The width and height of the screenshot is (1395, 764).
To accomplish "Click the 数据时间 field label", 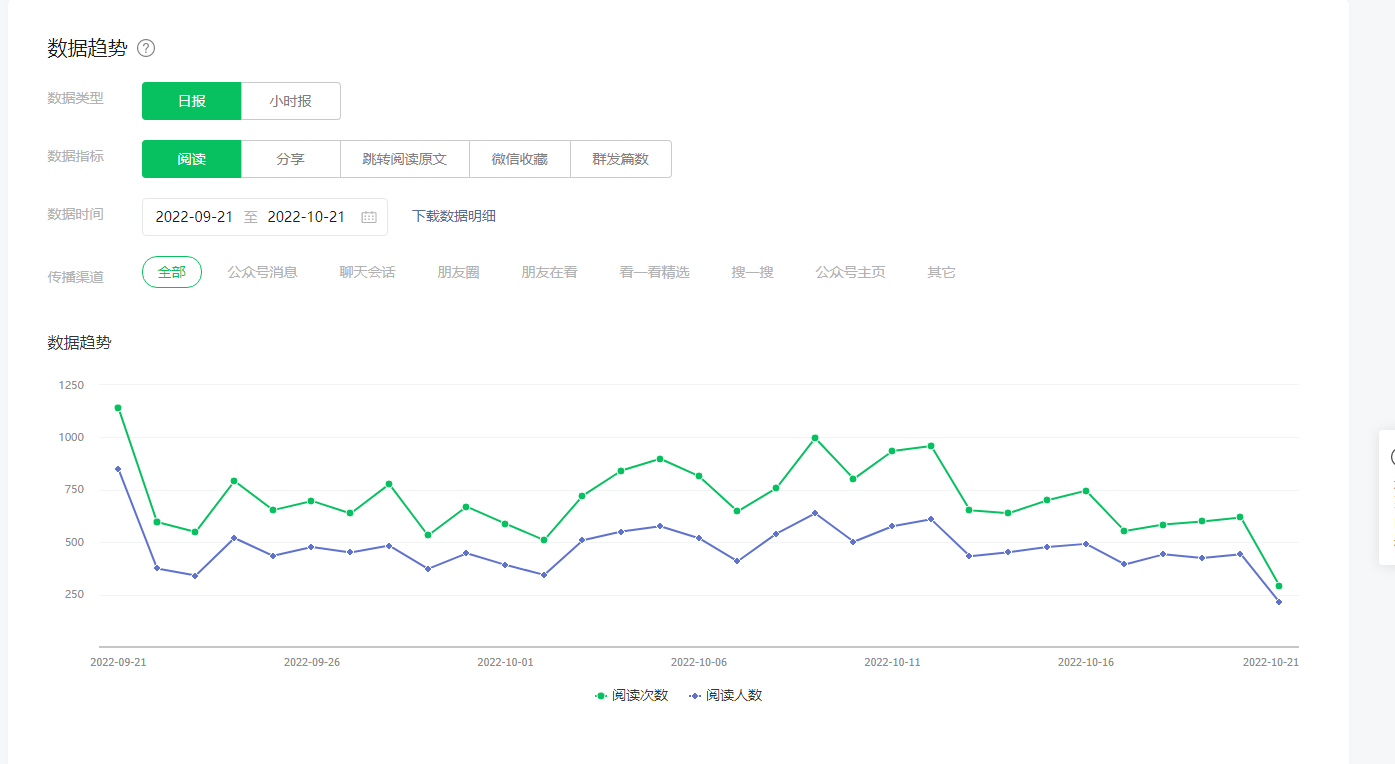I will 75,214.
